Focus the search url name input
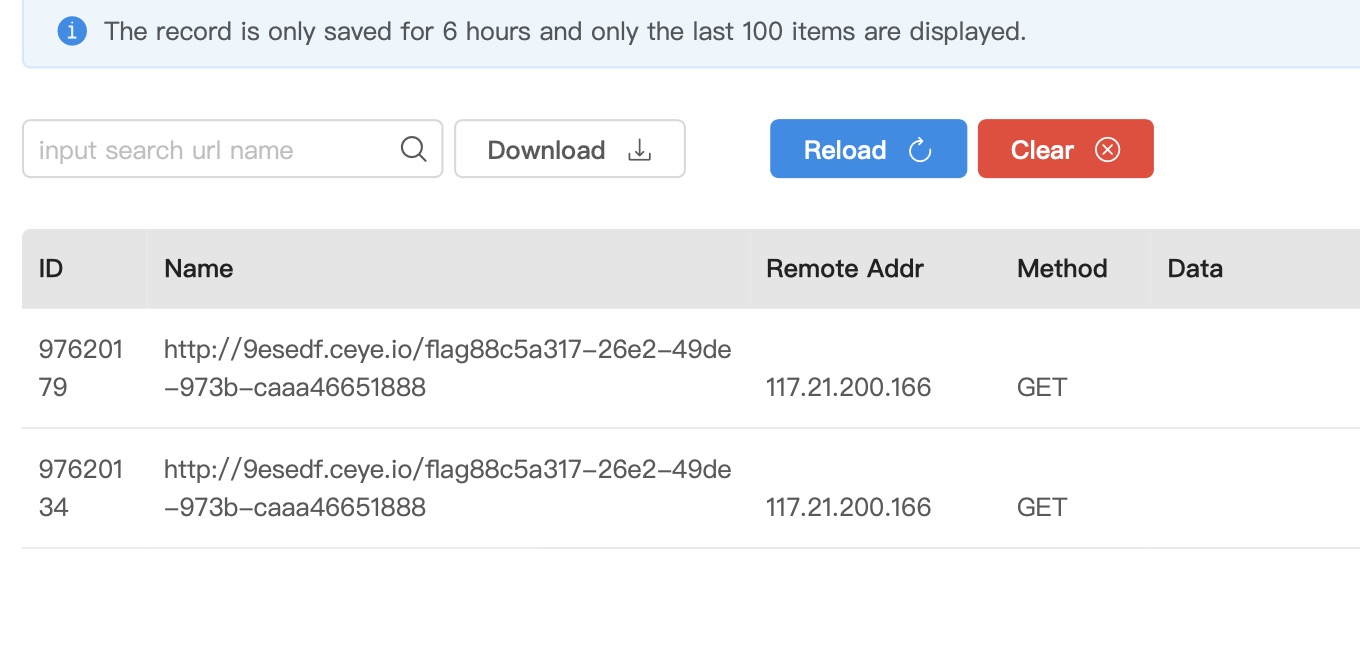The image size is (1360, 658). point(210,150)
